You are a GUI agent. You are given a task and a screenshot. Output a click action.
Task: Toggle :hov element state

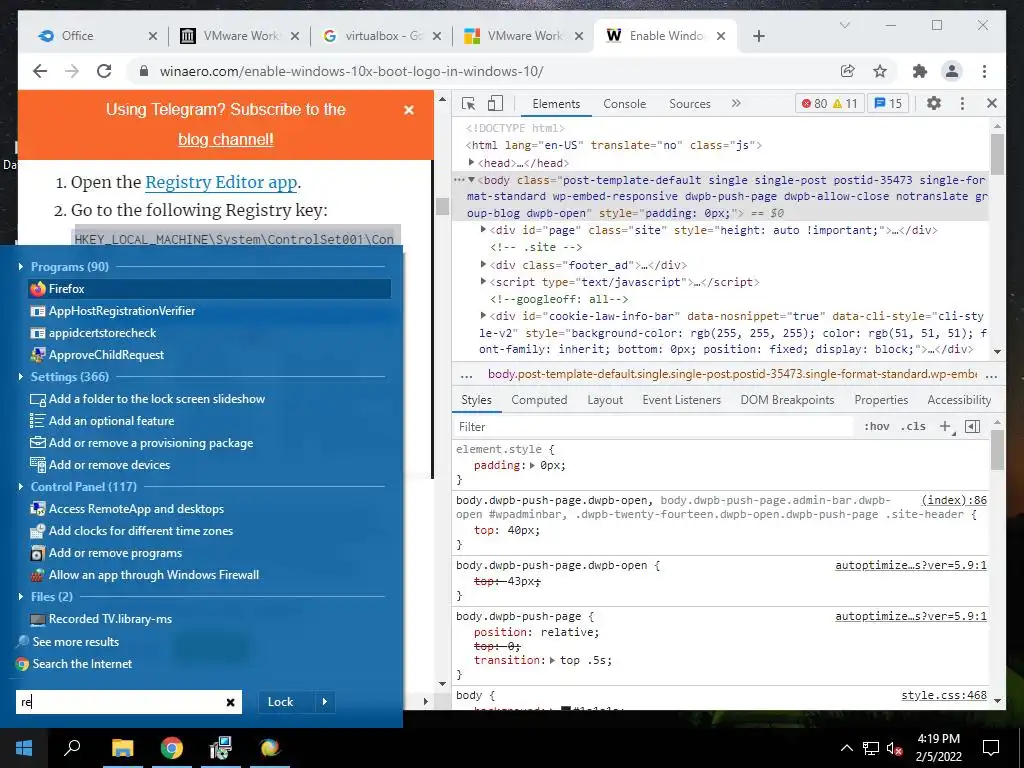(876, 426)
